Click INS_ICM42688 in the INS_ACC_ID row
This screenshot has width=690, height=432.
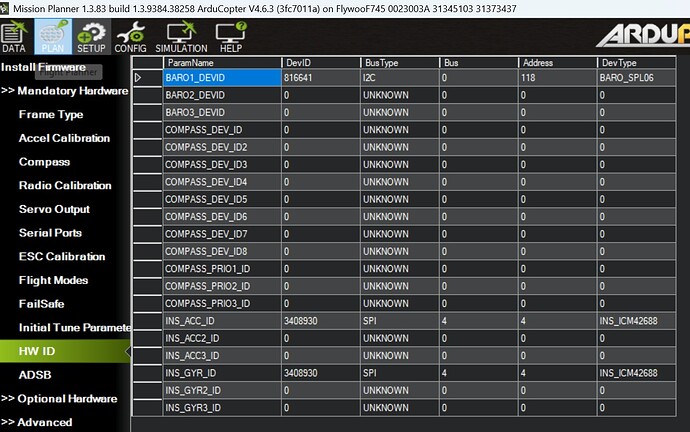tap(636, 321)
